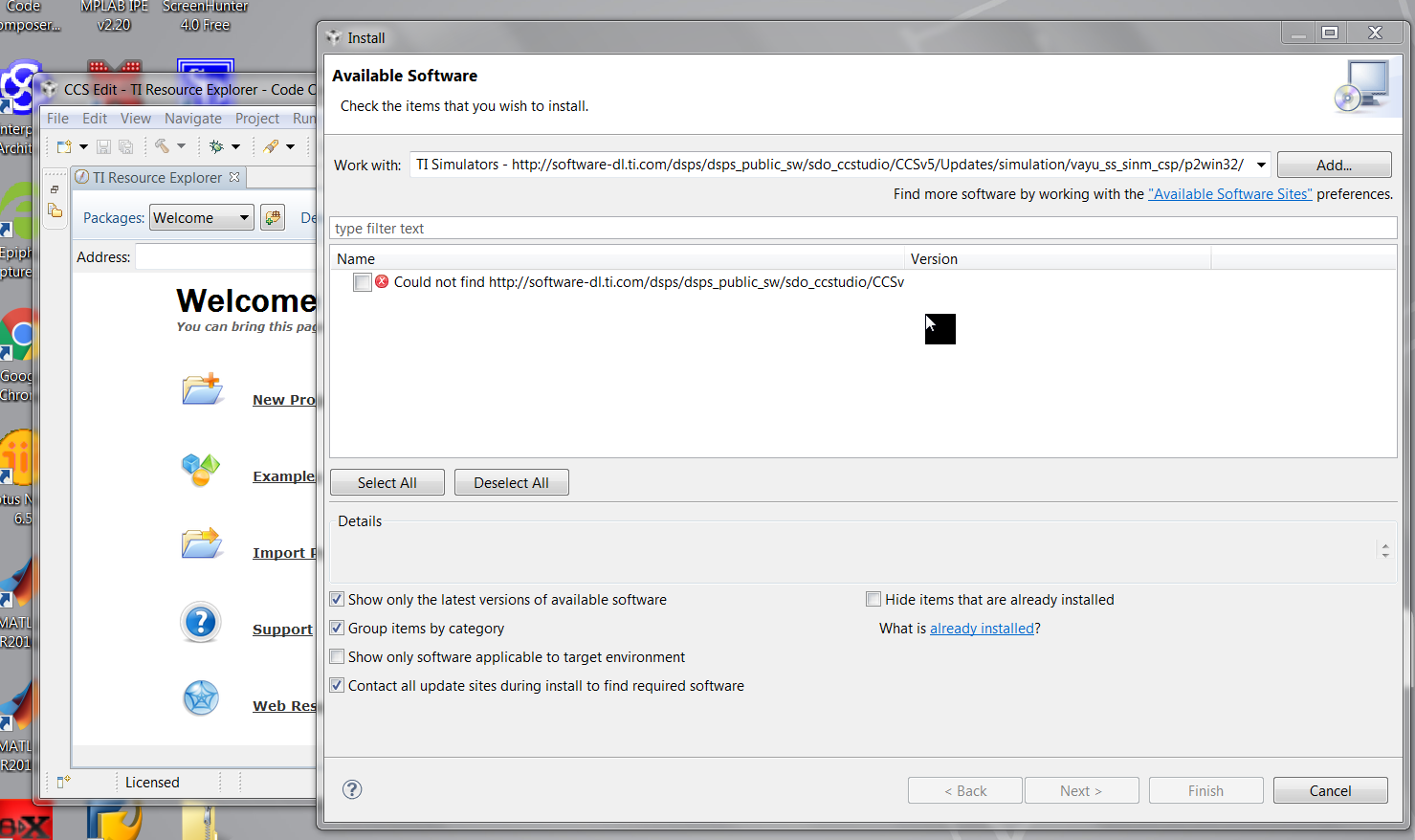Open the Navigate menu in CCS Edit
The height and width of the screenshot is (840, 1415).
193,119
